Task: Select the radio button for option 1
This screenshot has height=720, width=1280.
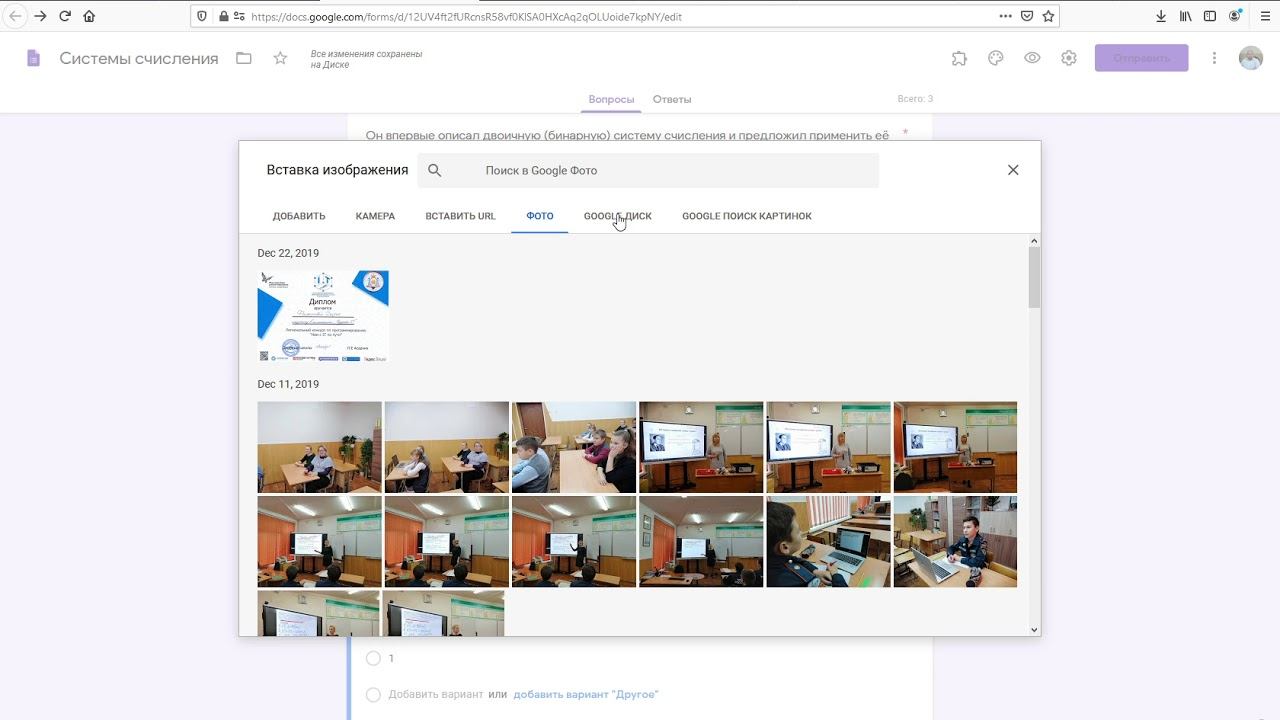Action: coord(373,658)
